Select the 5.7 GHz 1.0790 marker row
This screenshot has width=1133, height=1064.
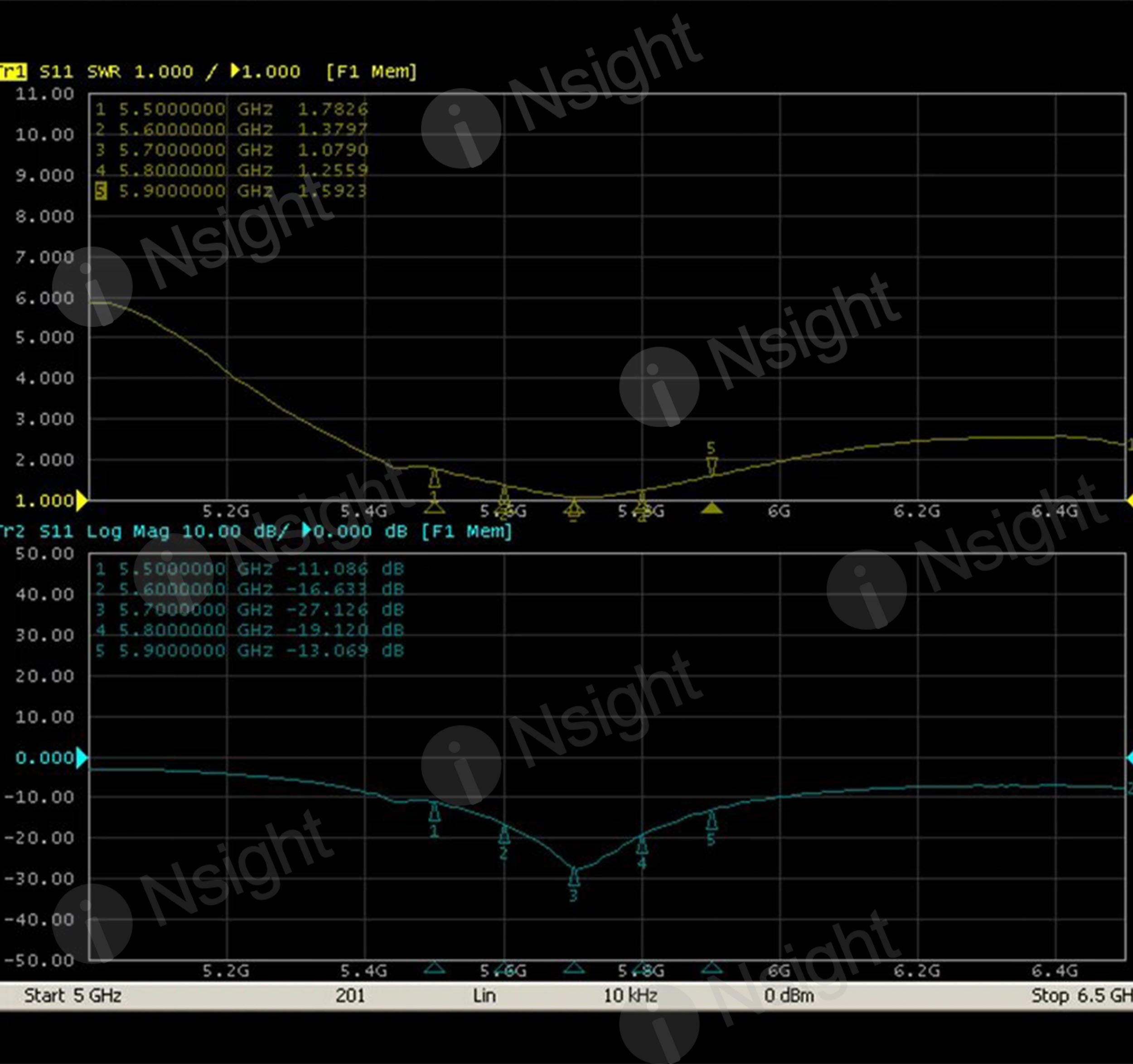[231, 150]
